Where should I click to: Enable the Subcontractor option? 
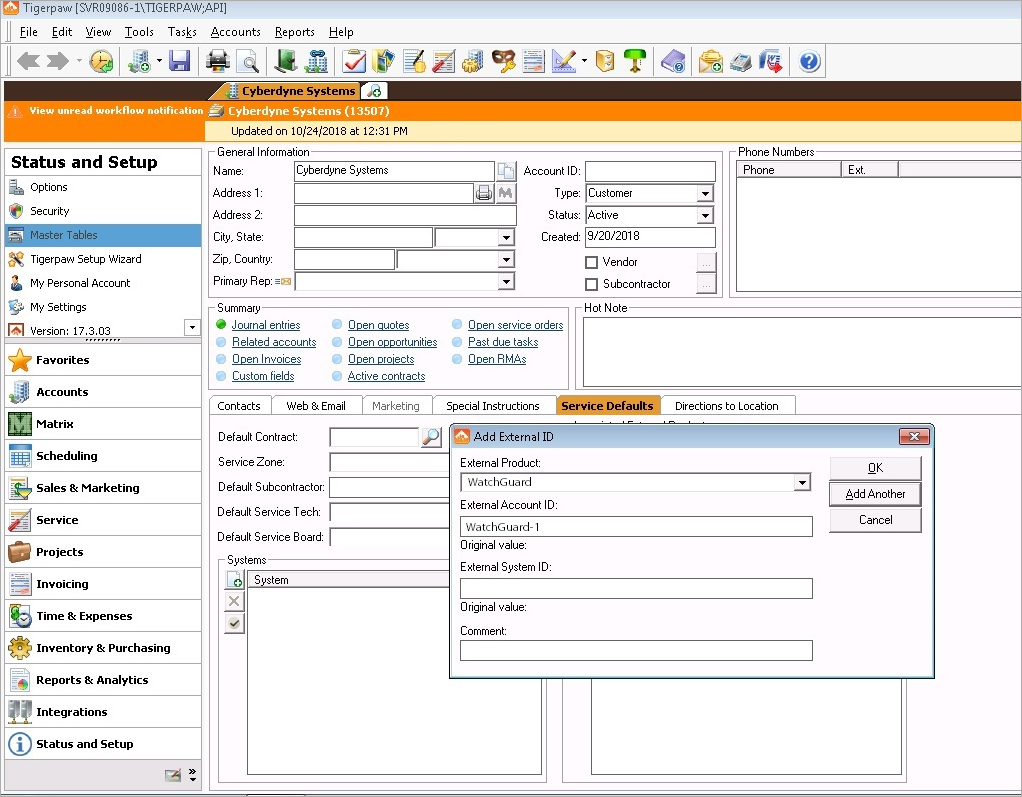(x=589, y=283)
